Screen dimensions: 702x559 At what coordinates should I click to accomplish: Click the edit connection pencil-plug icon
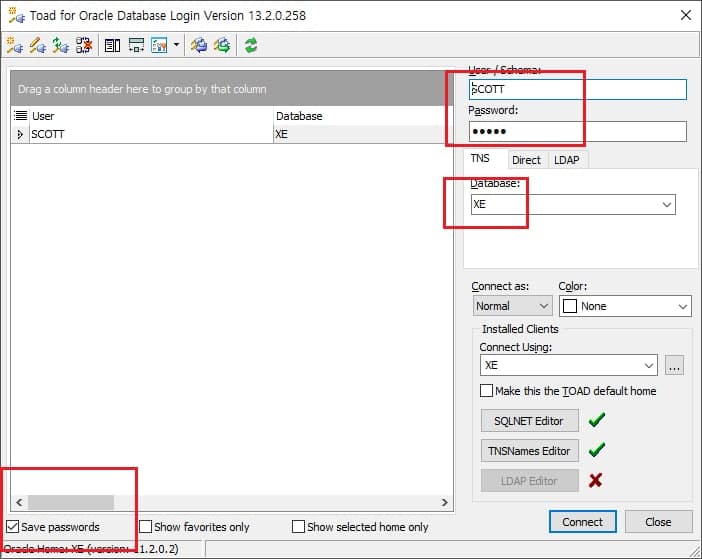pyautogui.click(x=38, y=45)
